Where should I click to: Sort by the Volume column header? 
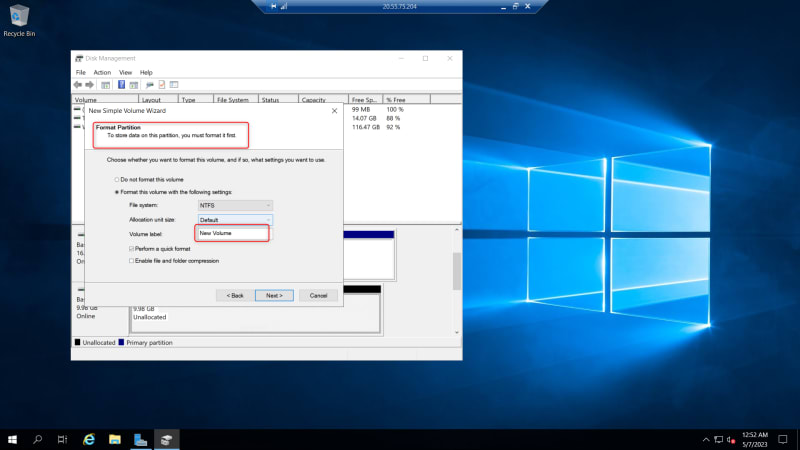pos(105,99)
